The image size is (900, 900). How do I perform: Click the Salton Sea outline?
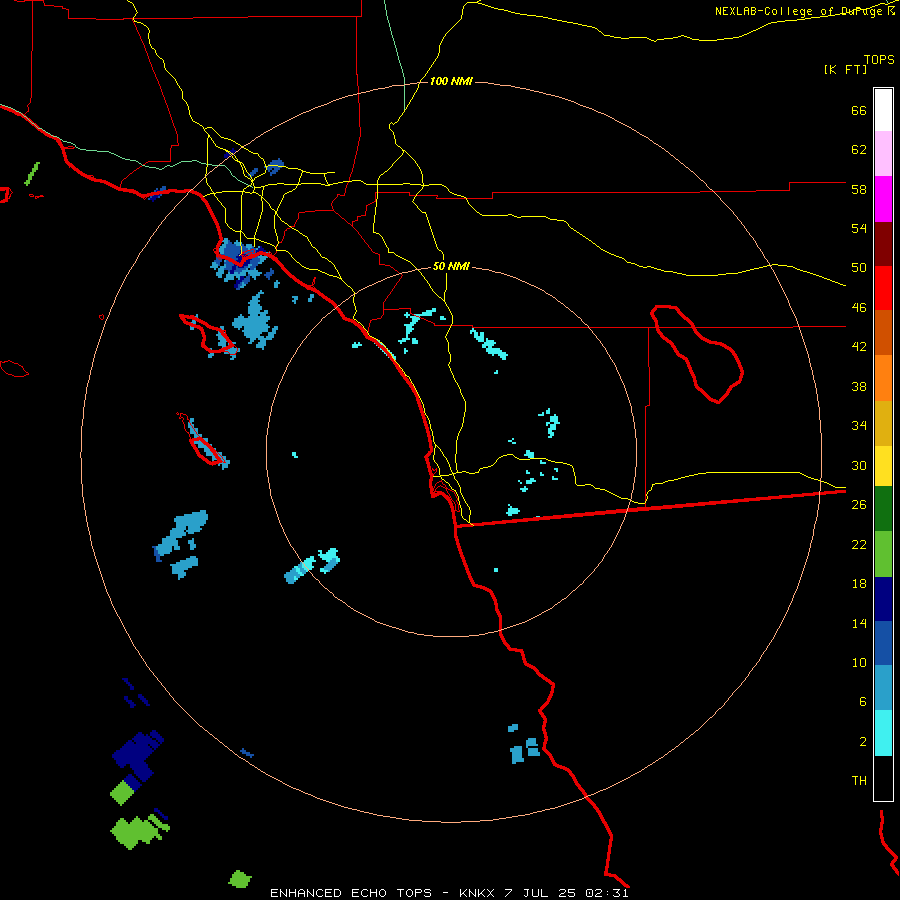pos(697,354)
